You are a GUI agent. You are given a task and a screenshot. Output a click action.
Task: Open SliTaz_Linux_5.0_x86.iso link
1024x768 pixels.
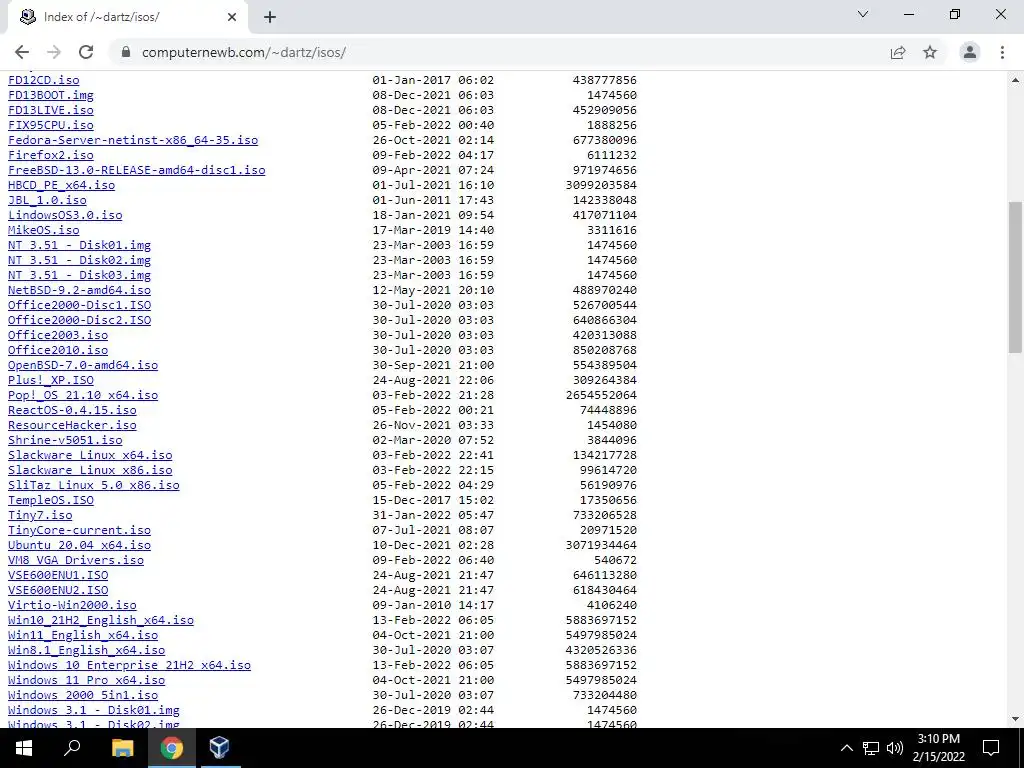coord(94,485)
